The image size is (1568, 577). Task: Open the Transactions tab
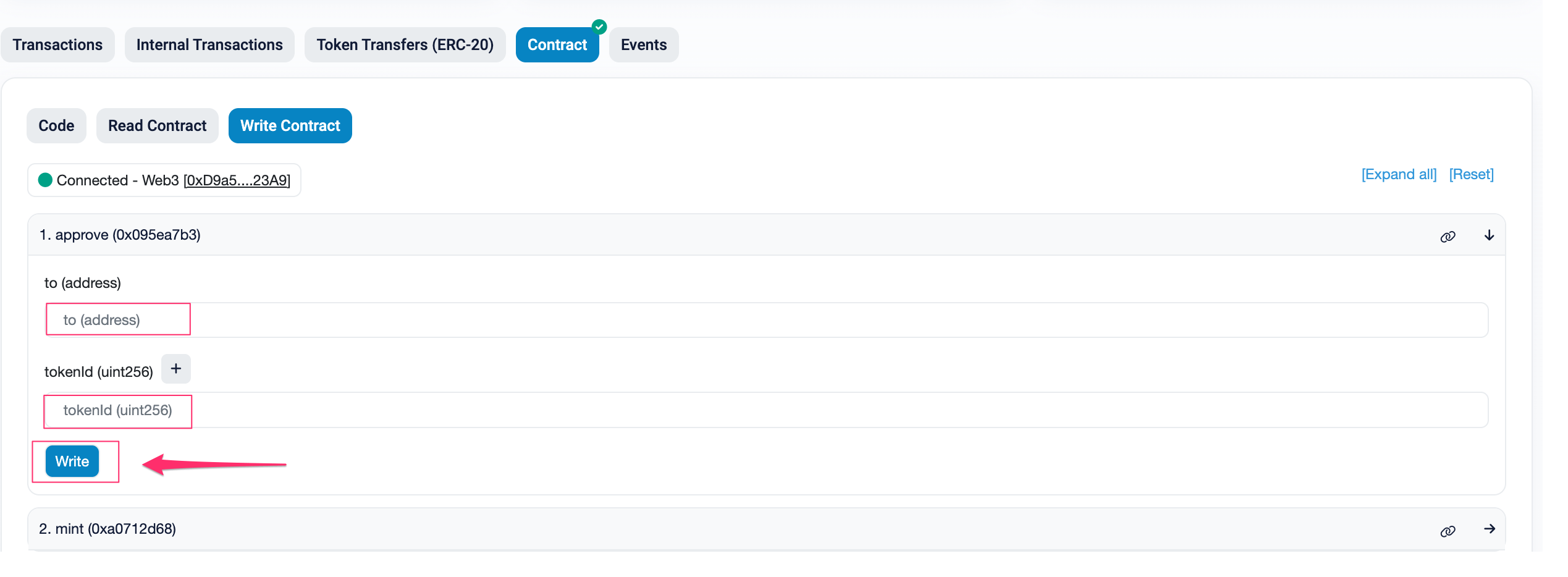point(57,45)
